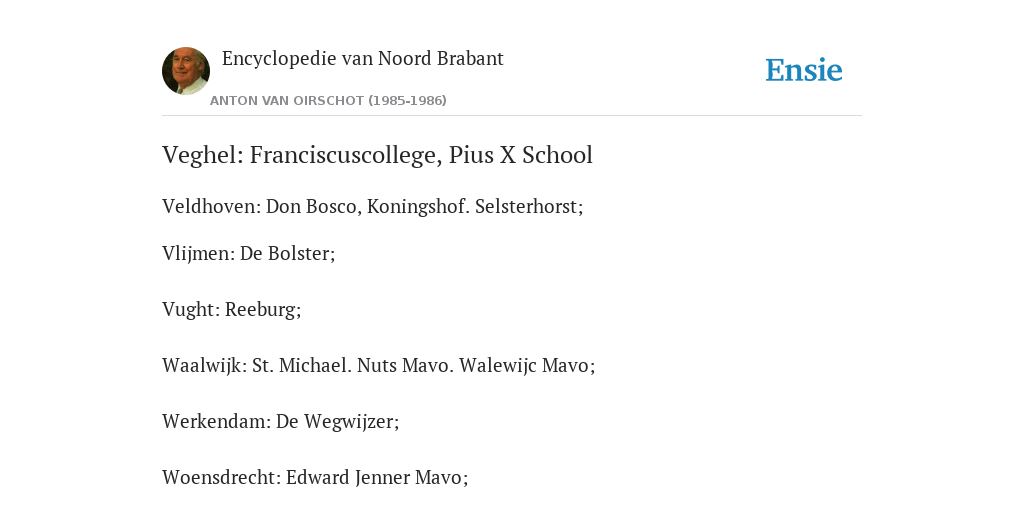
Task: Click the word Brabant in title
Action: [470, 58]
